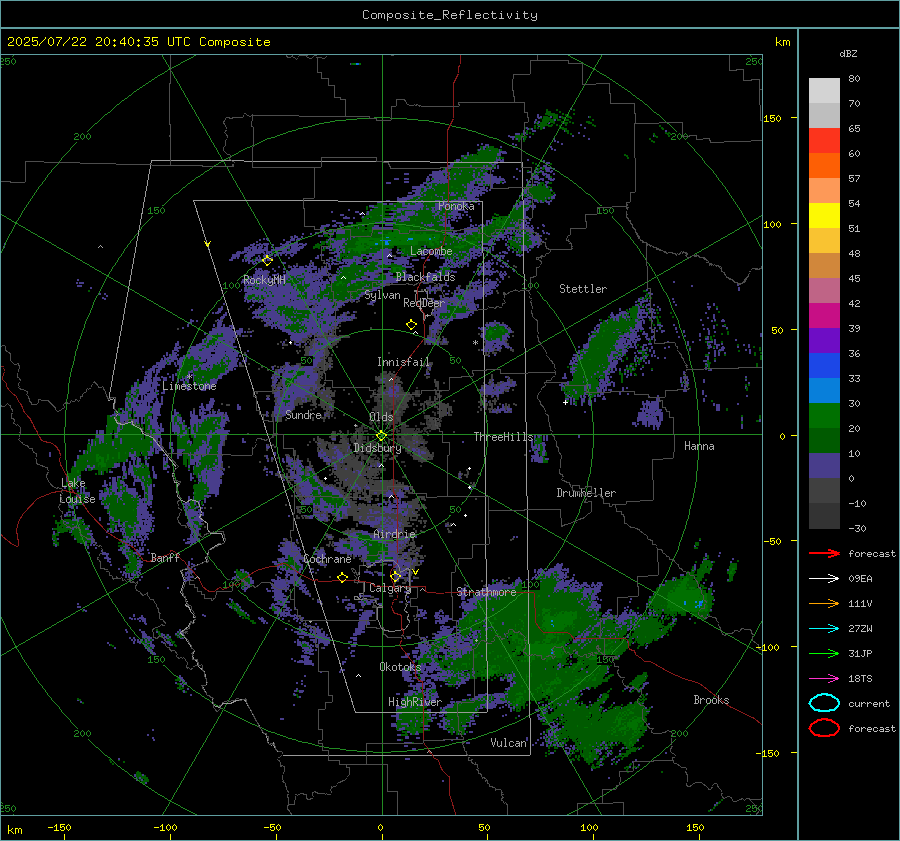Click the HighRiver city label

click(414, 702)
